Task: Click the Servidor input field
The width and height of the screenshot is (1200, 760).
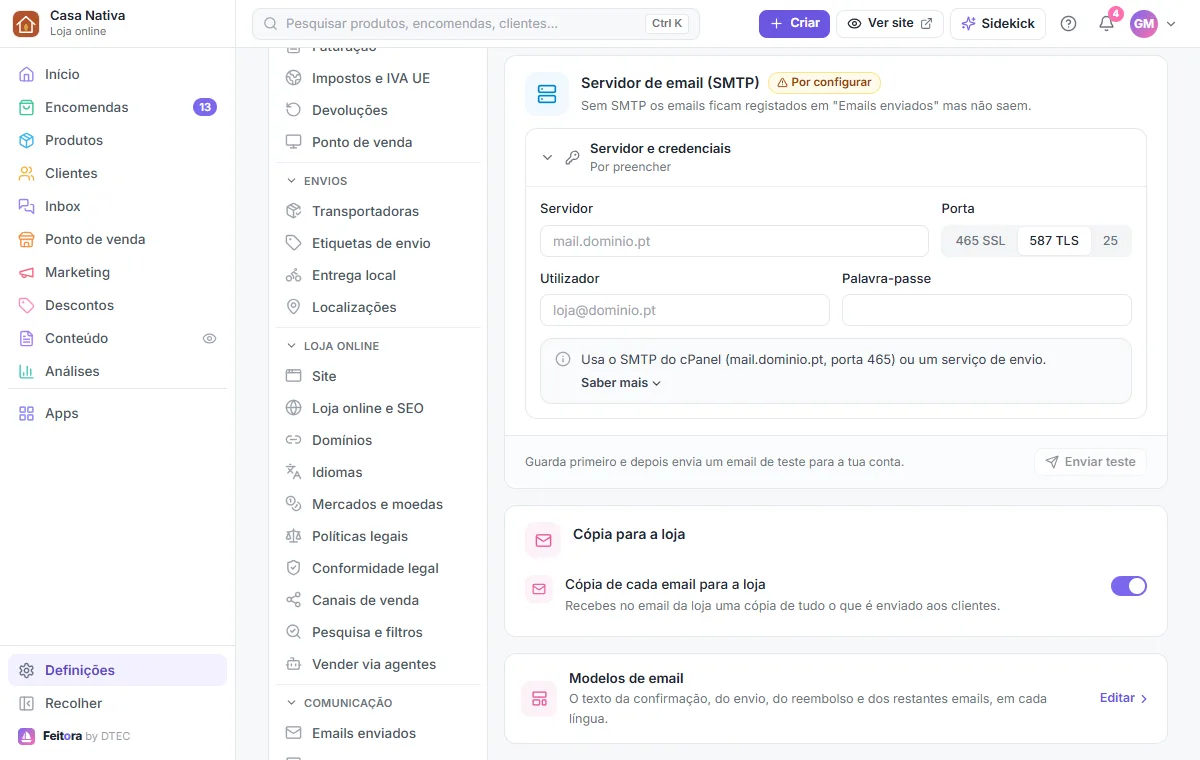Action: point(734,241)
